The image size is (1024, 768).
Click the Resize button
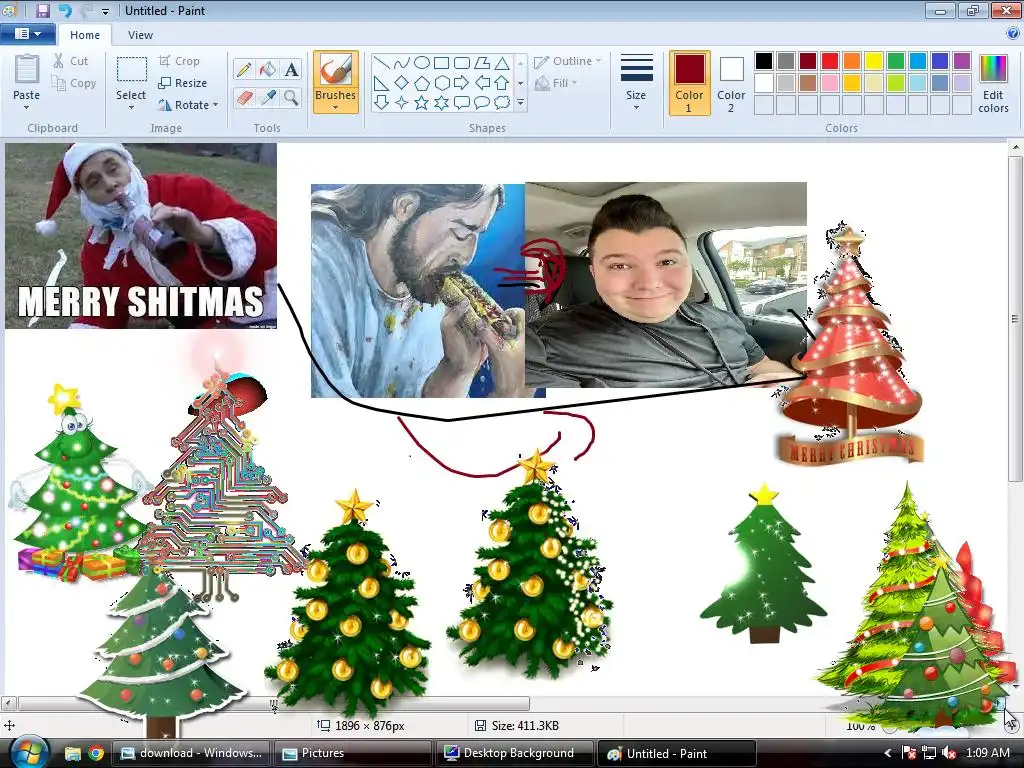(183, 83)
